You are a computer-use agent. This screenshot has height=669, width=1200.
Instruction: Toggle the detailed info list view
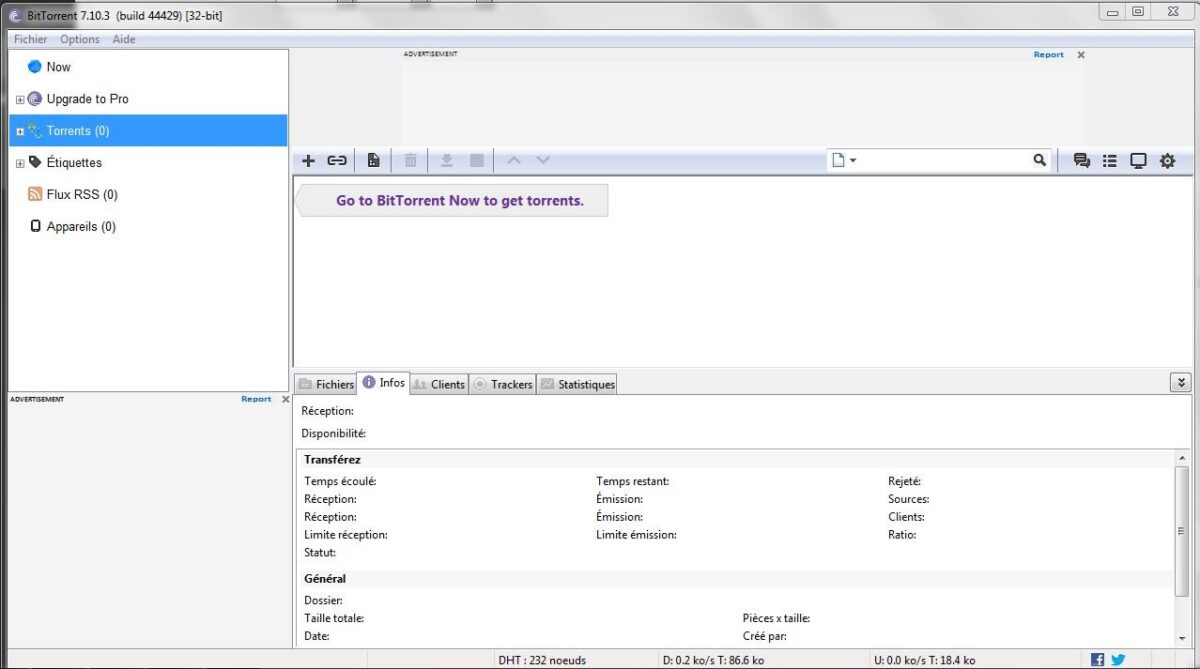[1109, 160]
